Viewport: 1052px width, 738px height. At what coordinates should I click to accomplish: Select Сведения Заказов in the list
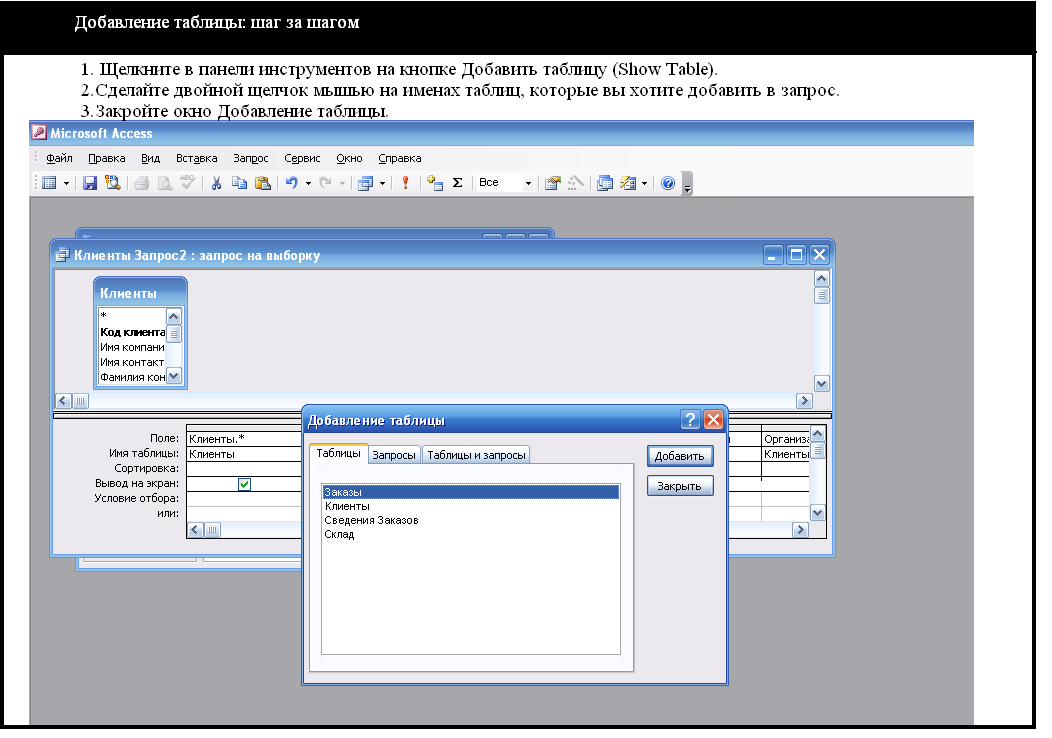coord(470,520)
